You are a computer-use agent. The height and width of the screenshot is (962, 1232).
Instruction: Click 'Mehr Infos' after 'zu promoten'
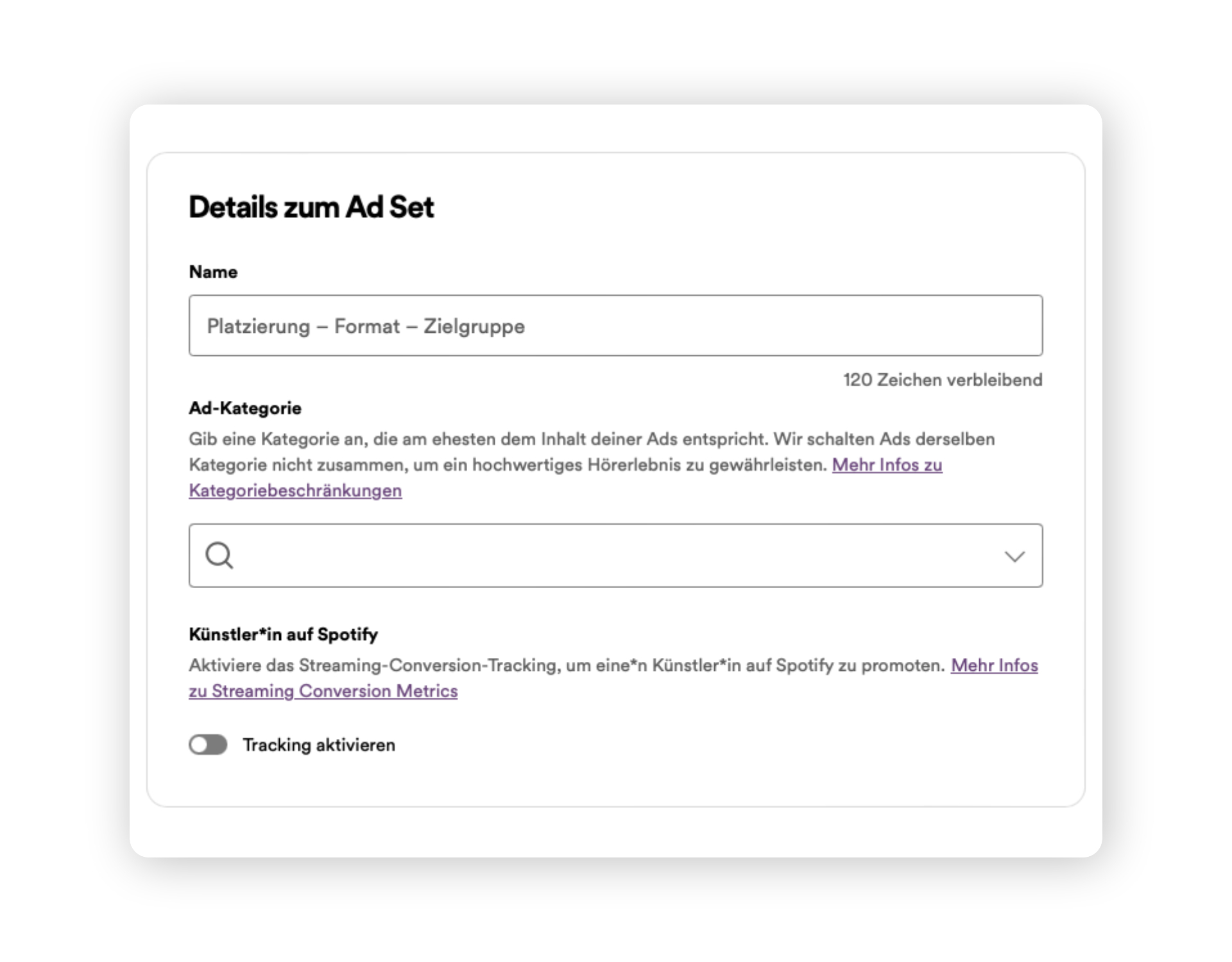tap(995, 666)
